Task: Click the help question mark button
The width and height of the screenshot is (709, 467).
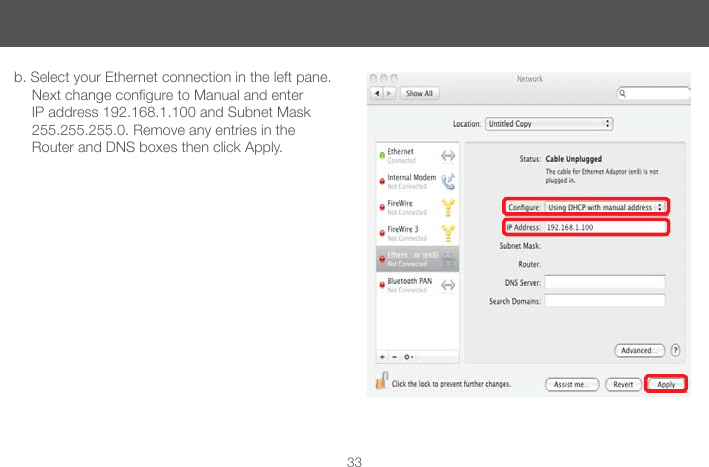Action: 675,350
